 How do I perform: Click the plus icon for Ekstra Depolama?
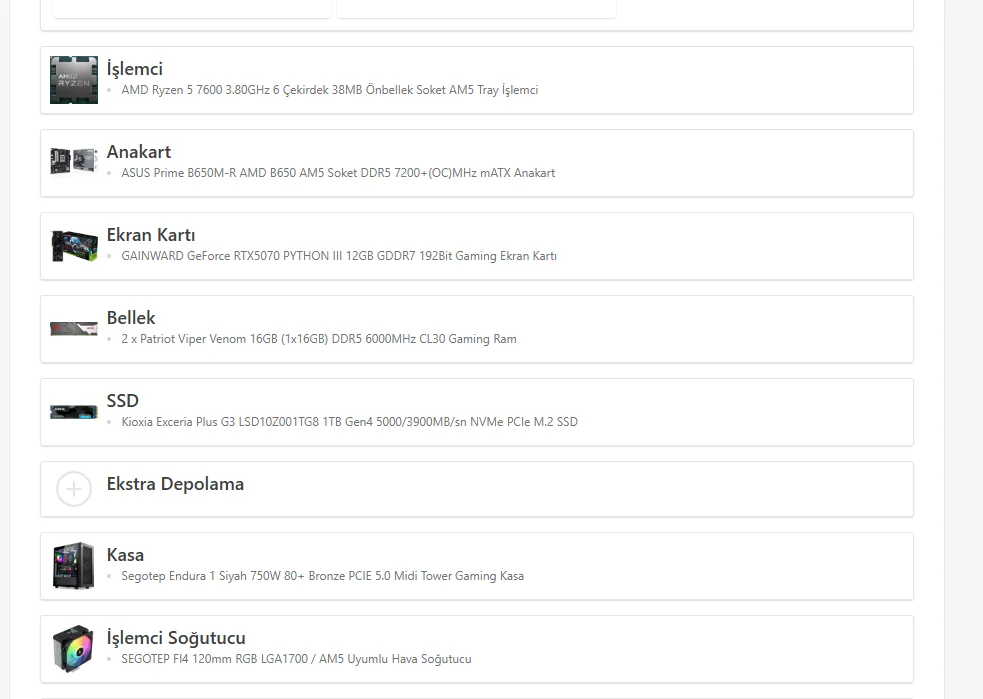74,489
